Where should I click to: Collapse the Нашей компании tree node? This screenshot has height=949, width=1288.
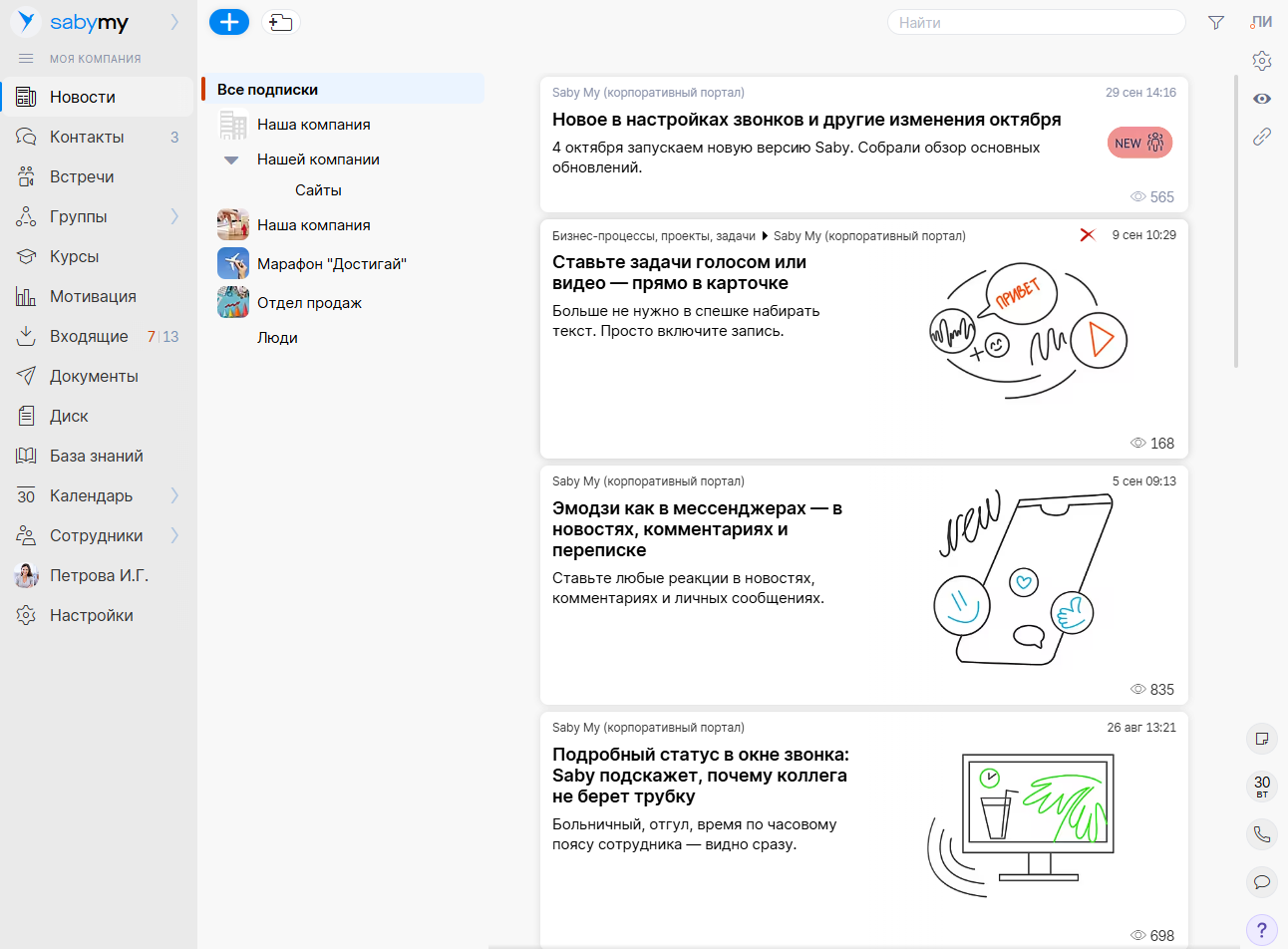click(231, 159)
